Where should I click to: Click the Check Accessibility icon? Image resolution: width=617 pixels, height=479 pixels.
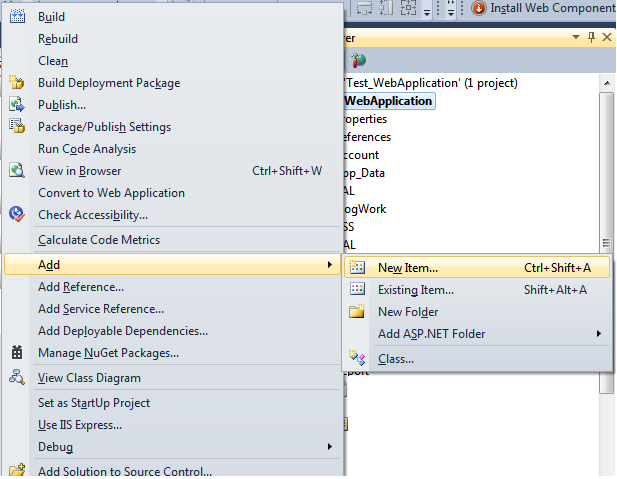pyautogui.click(x=17, y=215)
